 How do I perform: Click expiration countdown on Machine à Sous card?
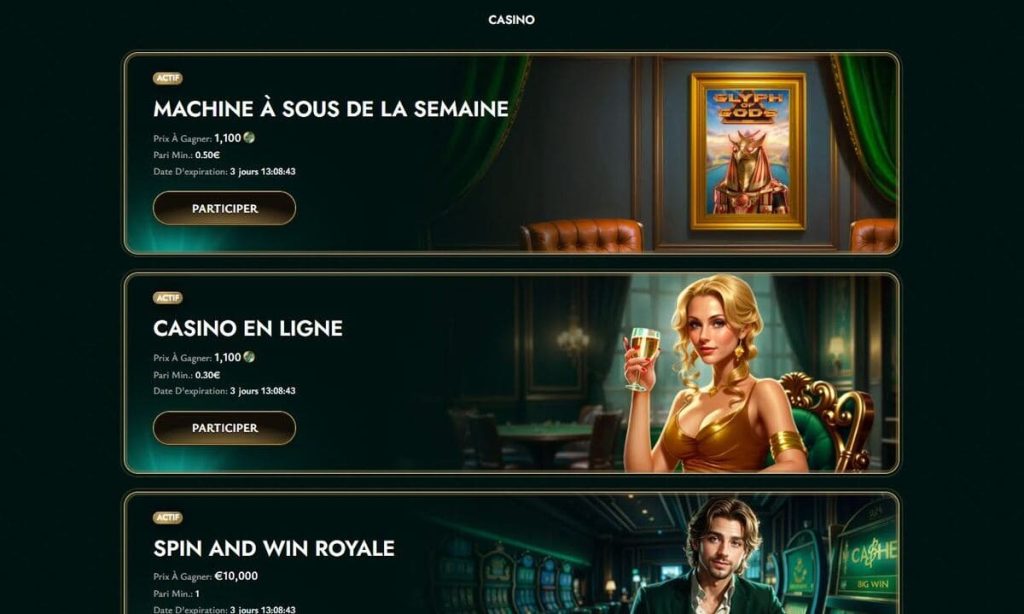pos(263,171)
